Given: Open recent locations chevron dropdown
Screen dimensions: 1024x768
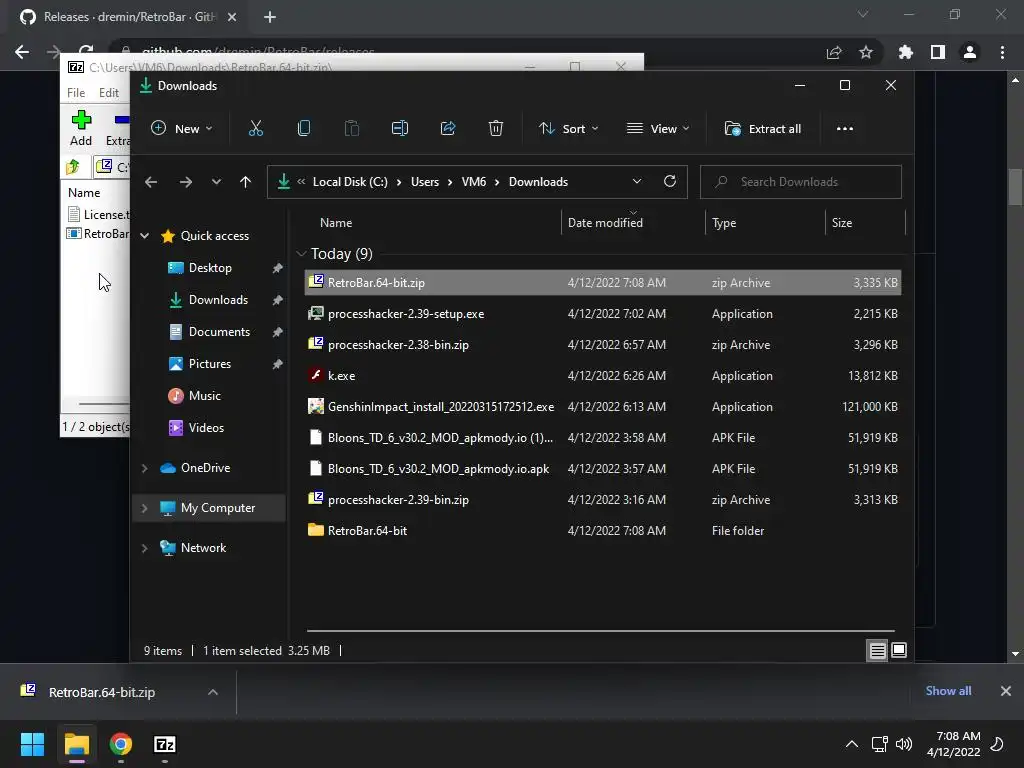Looking at the screenshot, I should pos(216,182).
